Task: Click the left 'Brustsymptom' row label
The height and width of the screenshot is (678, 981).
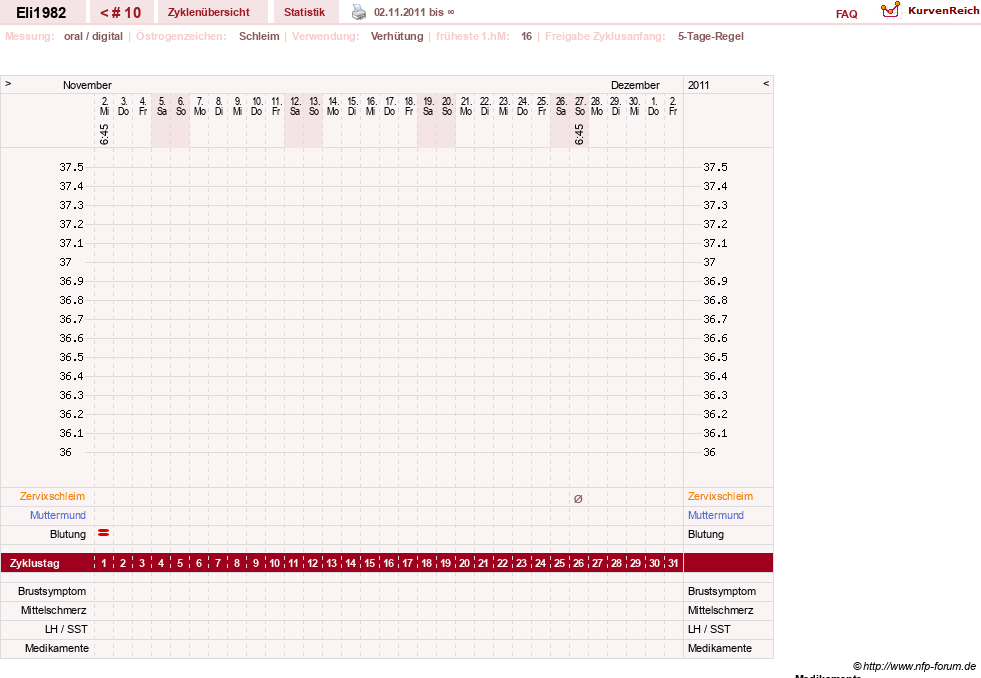Action: [52, 591]
